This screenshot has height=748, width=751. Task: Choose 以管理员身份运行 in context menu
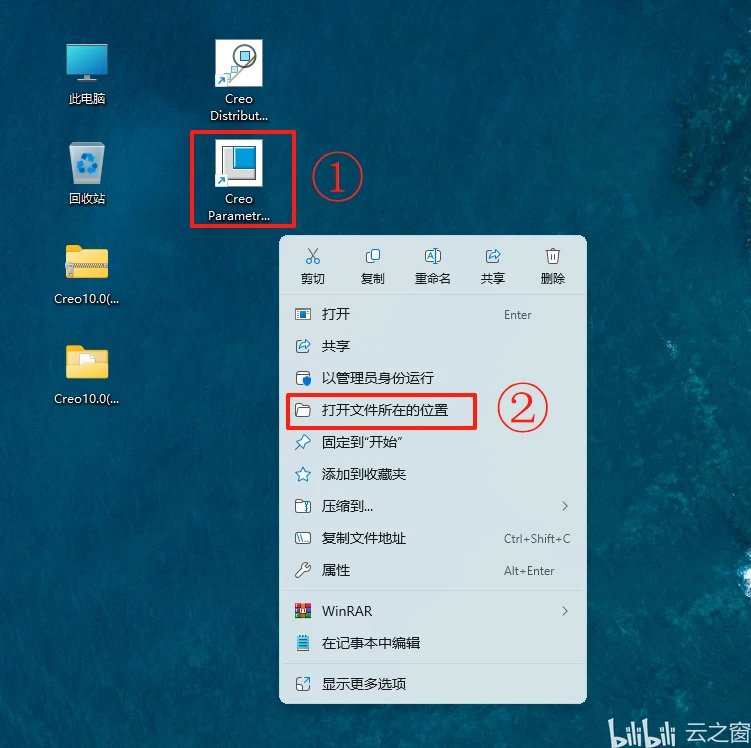[433, 378]
